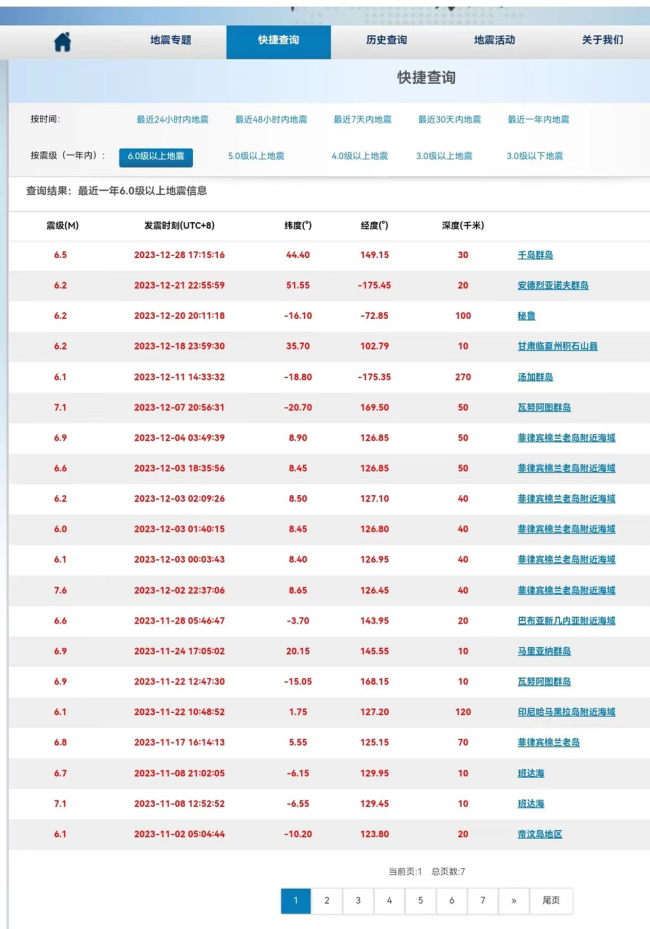Choose the 3.0级以下地震 filter
This screenshot has height=929, width=650.
point(534,157)
